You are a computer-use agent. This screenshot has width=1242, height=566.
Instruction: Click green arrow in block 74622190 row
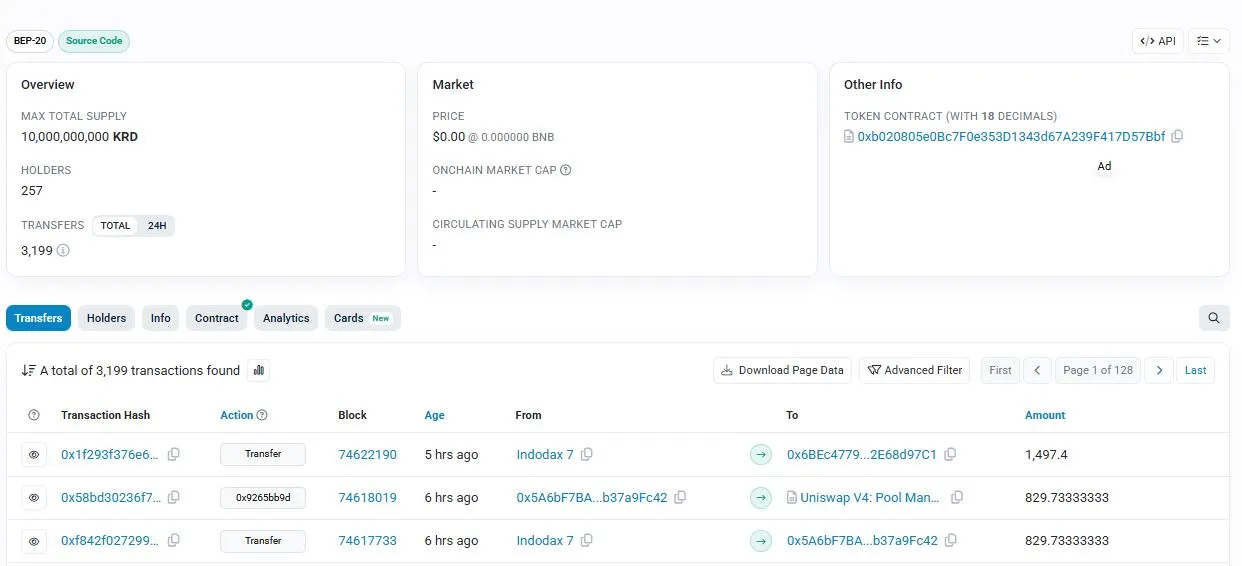point(761,455)
